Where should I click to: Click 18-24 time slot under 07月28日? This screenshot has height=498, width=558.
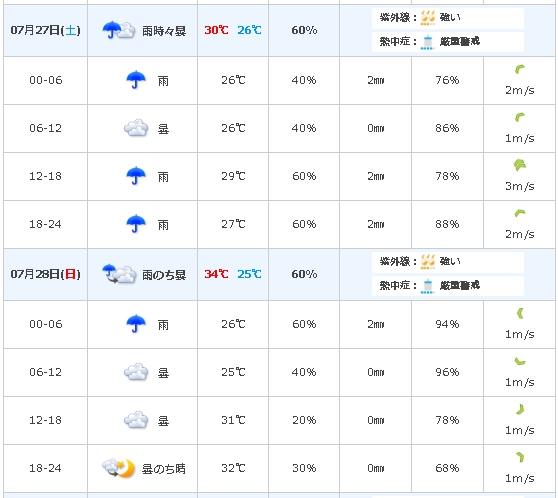coord(46,468)
